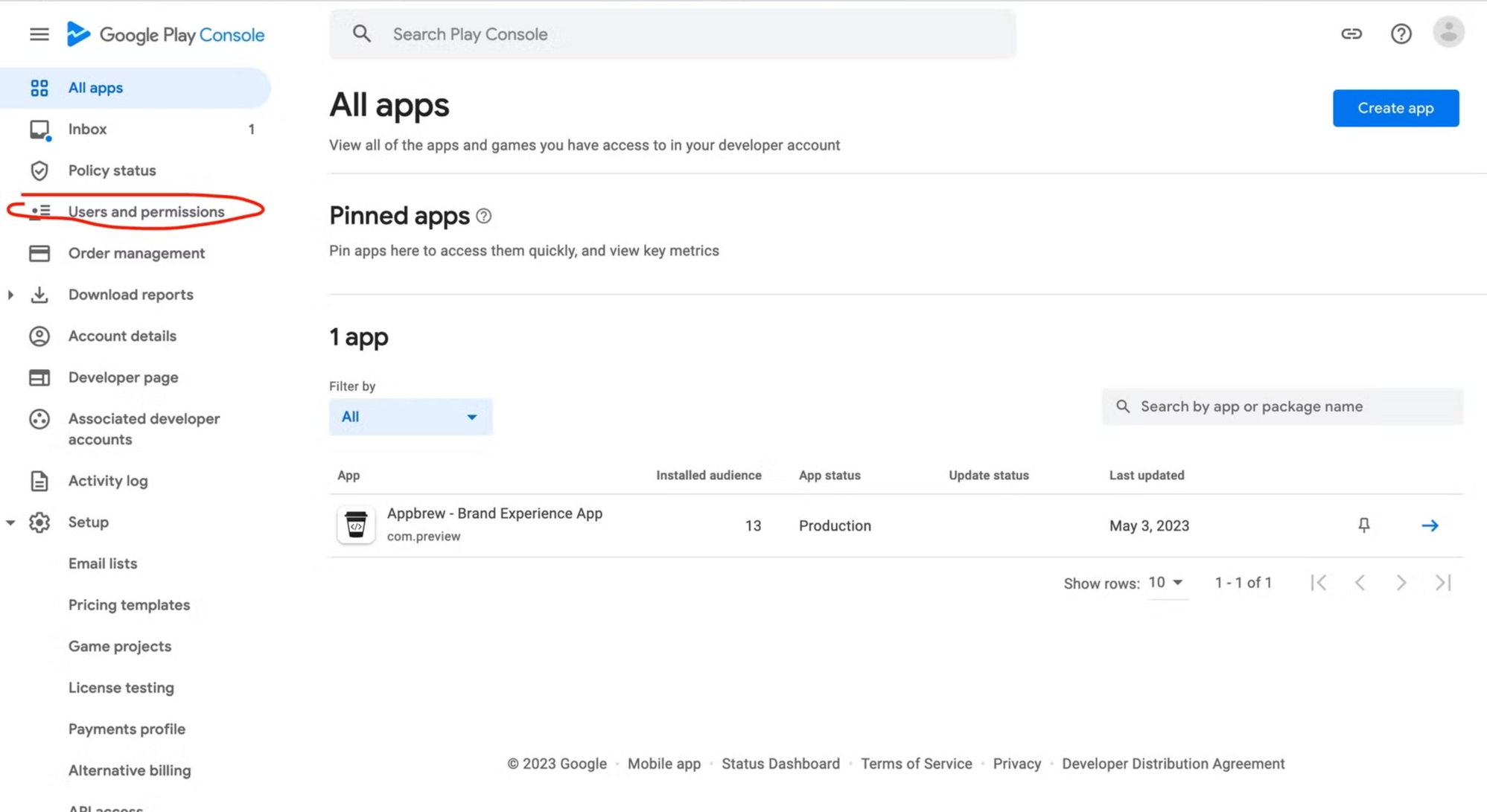Click the search magnifier icon in top bar
Viewport: 1487px width, 812px height.
pos(362,33)
